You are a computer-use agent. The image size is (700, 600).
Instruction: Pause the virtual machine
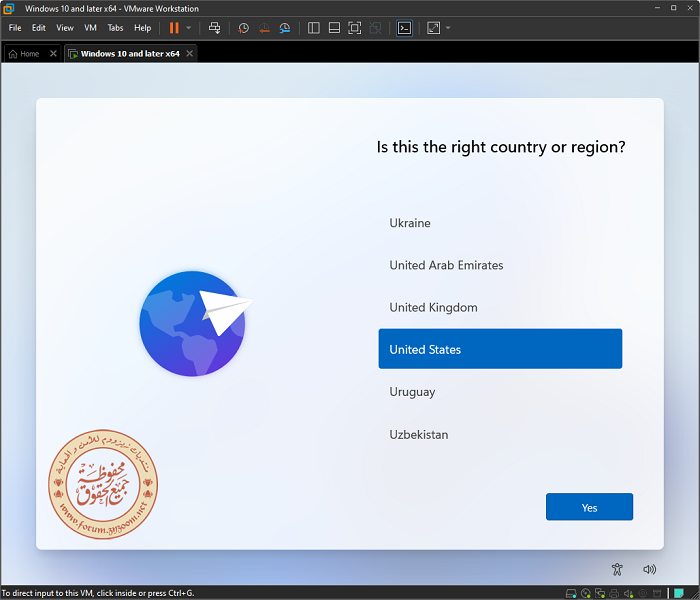174,28
